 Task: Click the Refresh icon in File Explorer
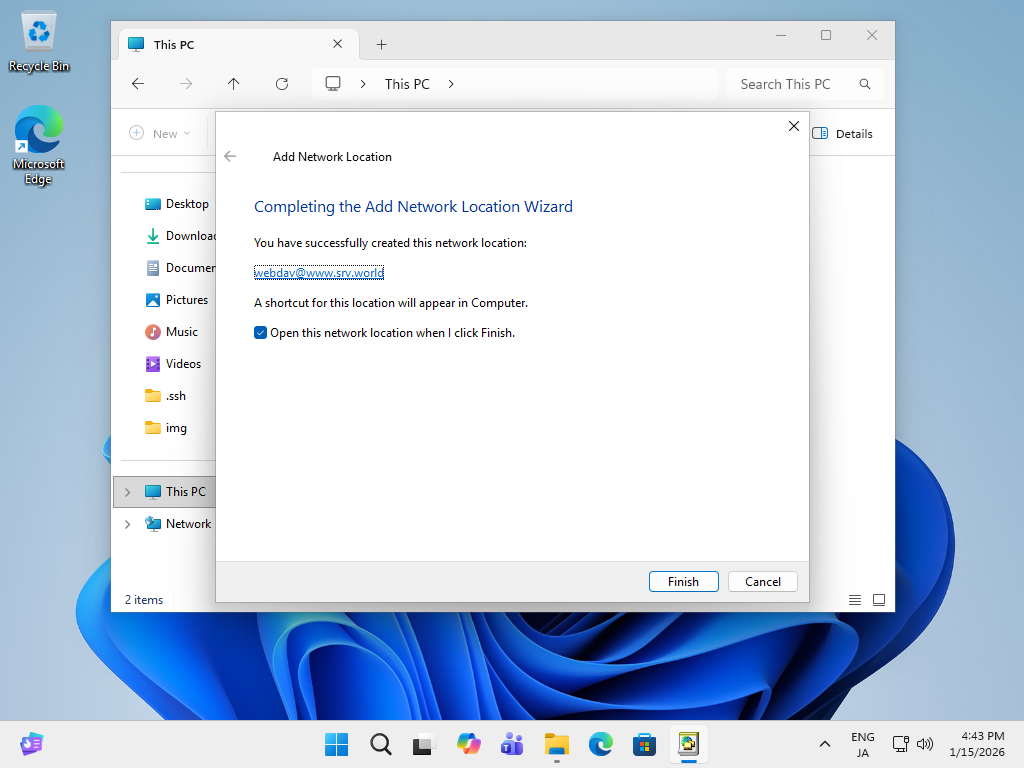click(x=282, y=84)
